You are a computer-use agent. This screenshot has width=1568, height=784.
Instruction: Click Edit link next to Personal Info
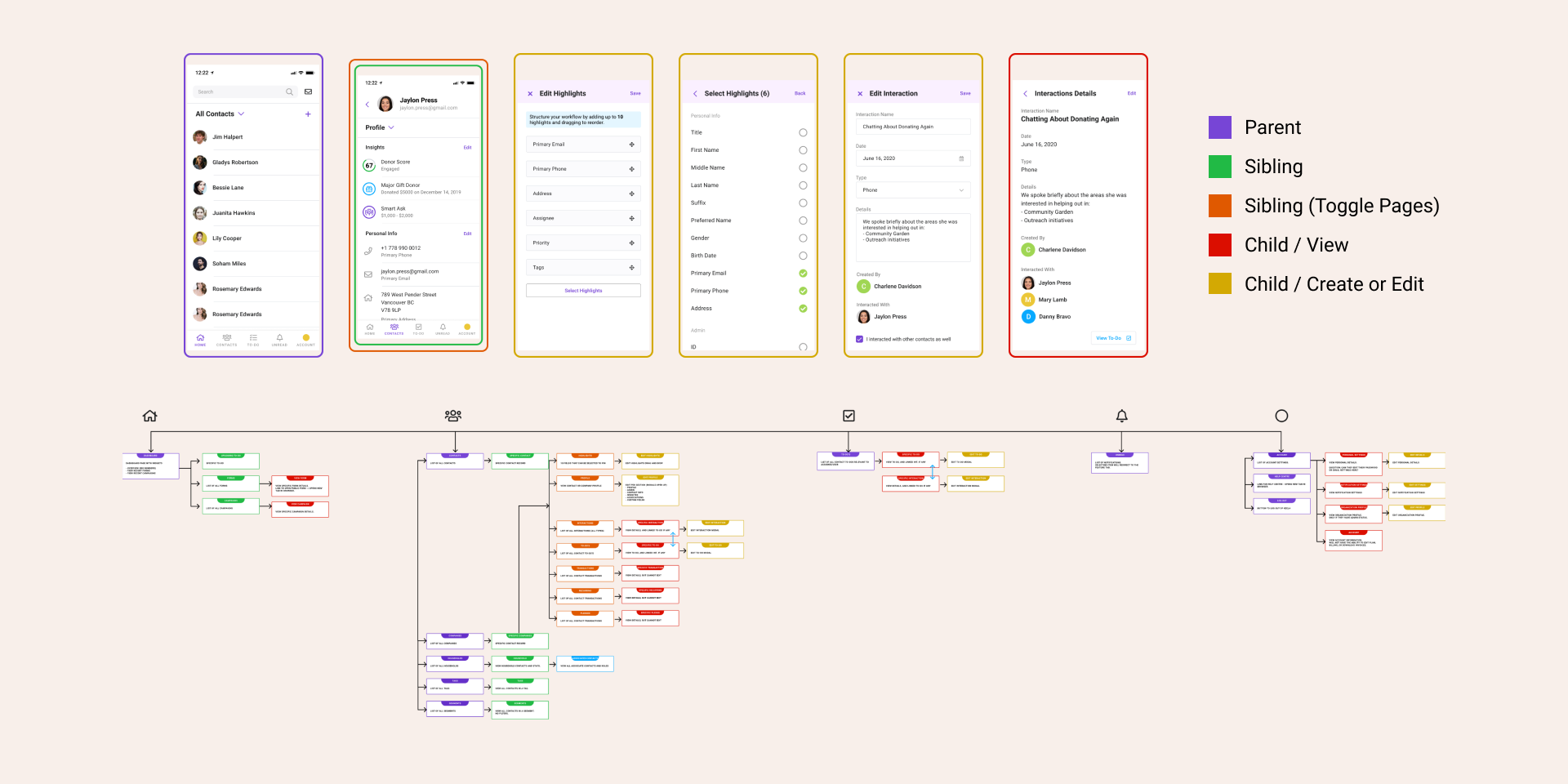click(x=467, y=234)
